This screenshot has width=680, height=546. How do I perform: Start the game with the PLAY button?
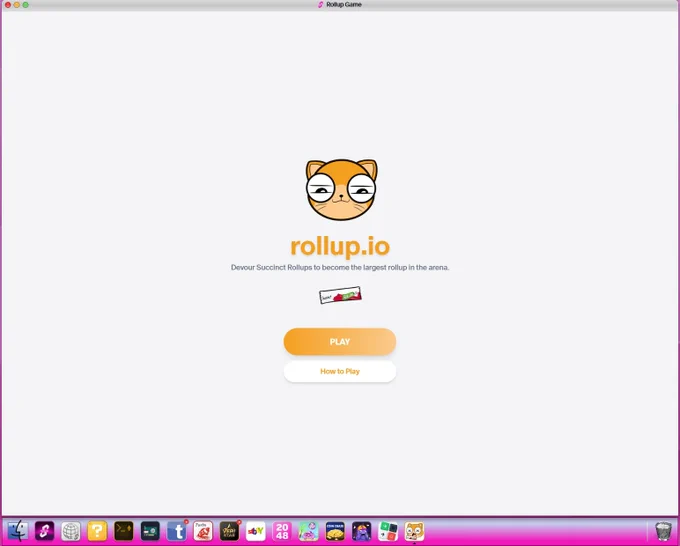pos(340,342)
